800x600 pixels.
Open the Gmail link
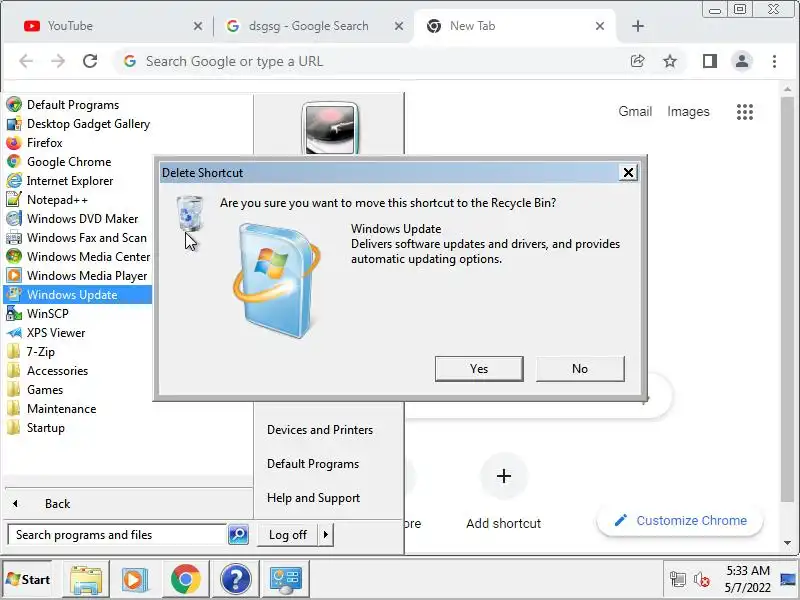click(x=635, y=111)
